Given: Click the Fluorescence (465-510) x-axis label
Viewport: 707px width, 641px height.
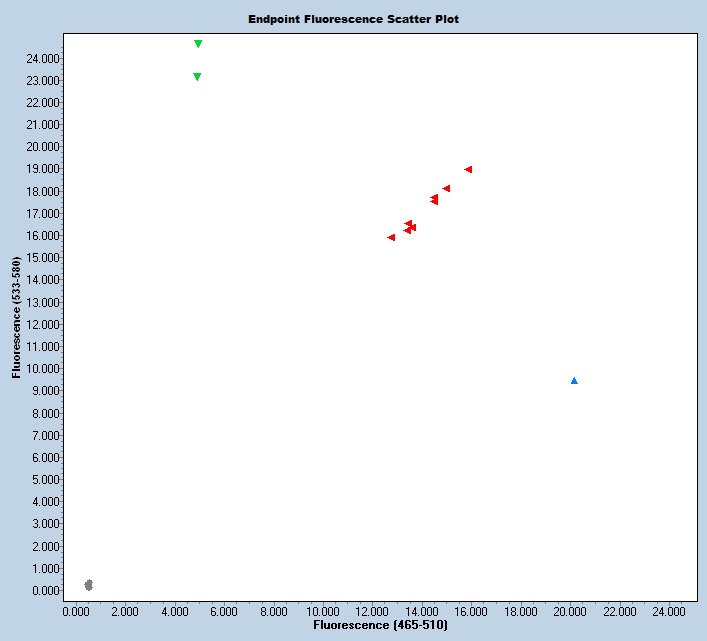Looking at the screenshot, I should tap(380, 625).
